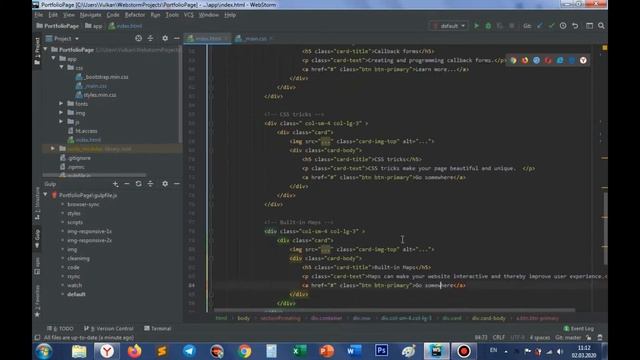Click the Git: master branch status widget
Image resolution: width=640 pixels, height=360 pixels.
[x=568, y=338]
